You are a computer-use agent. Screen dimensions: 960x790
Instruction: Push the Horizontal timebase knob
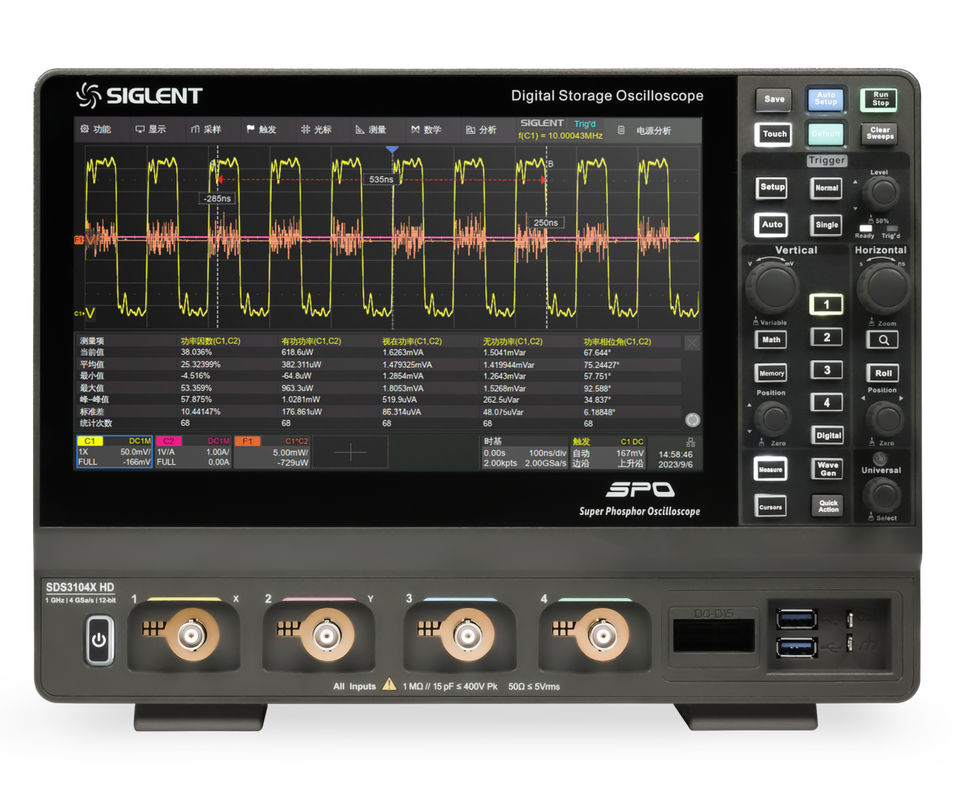[x=882, y=287]
